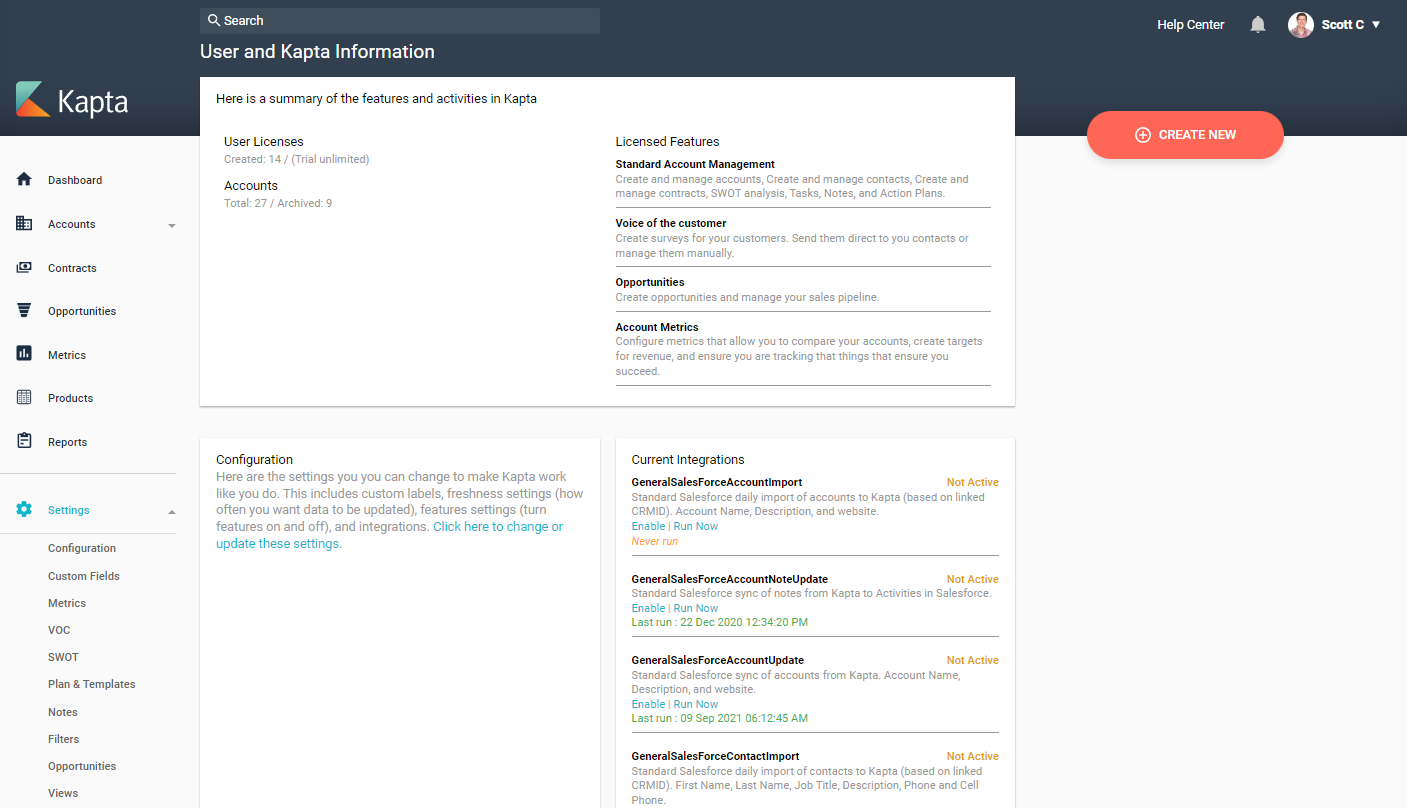Run Now for GeneralSalesForceAccountNoteUpdate
This screenshot has height=808, width=1407.
pyautogui.click(x=696, y=608)
